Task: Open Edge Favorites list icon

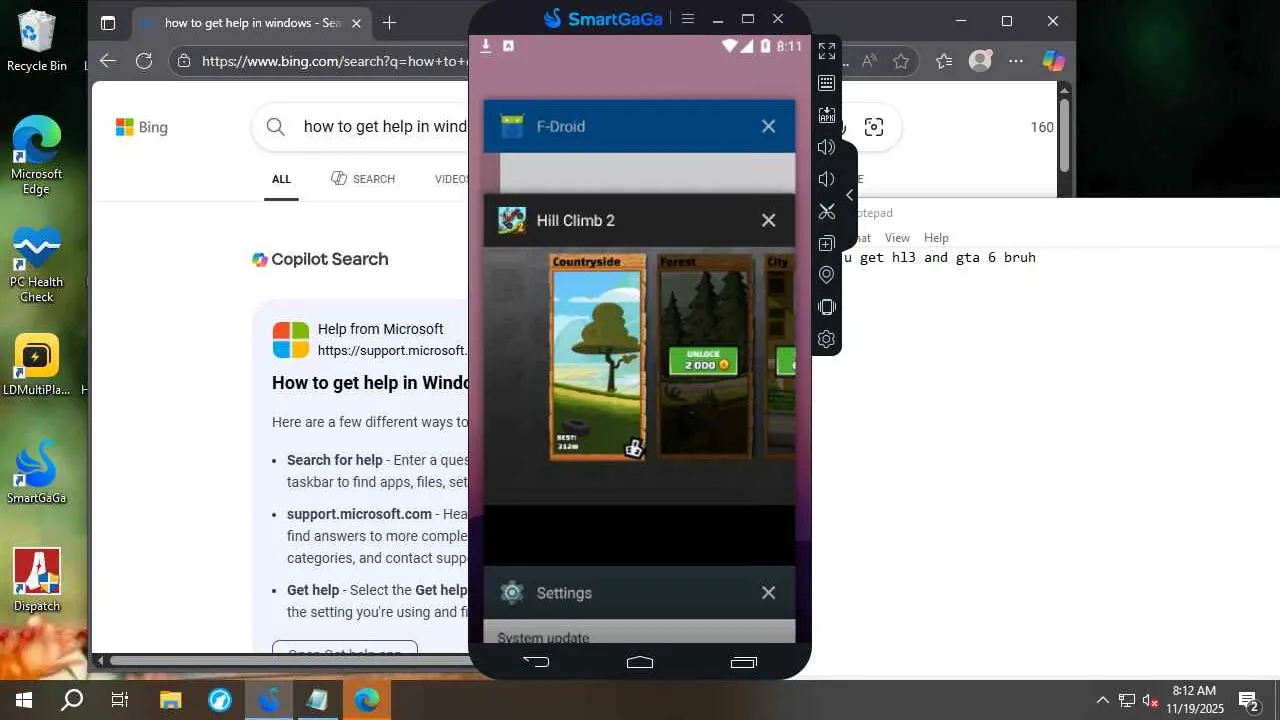Action: click(944, 61)
